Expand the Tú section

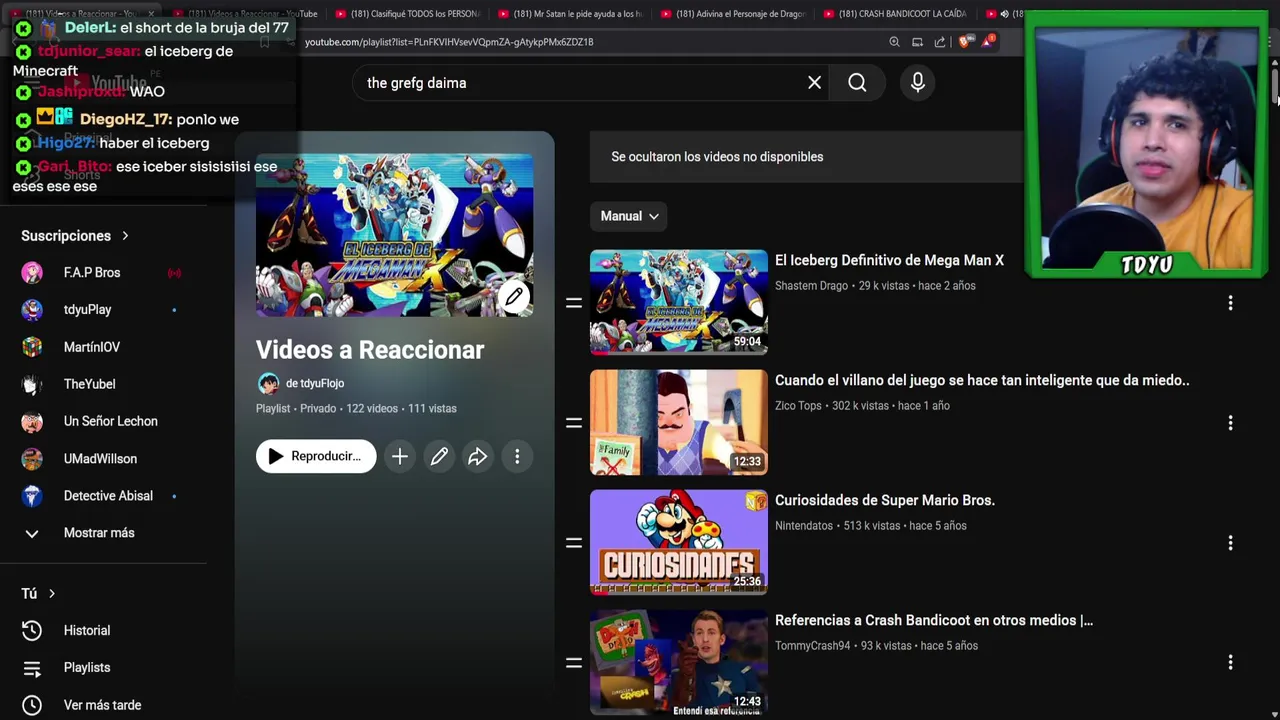[38, 594]
